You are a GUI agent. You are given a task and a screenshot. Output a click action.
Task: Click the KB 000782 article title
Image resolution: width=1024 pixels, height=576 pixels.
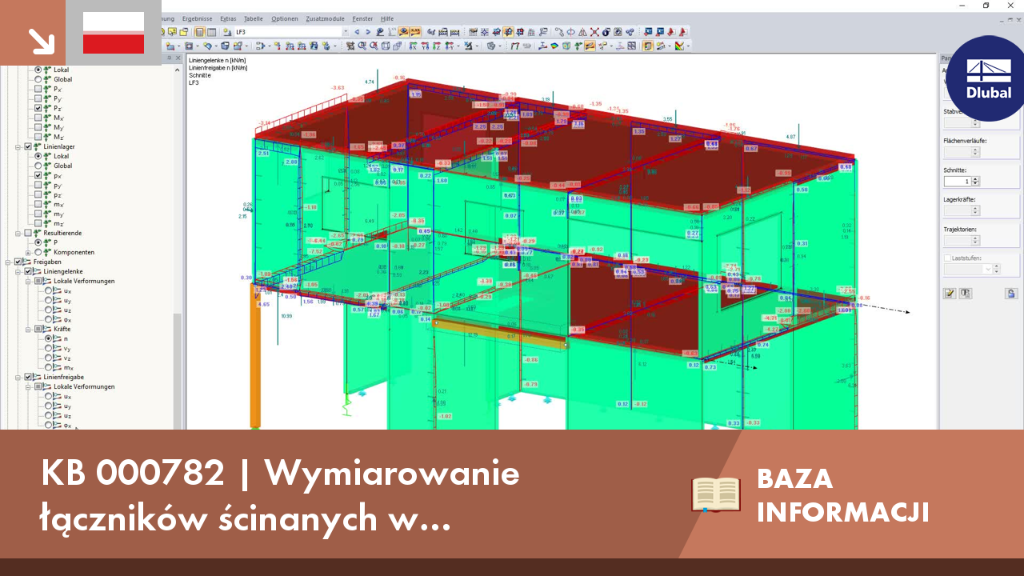(280, 495)
